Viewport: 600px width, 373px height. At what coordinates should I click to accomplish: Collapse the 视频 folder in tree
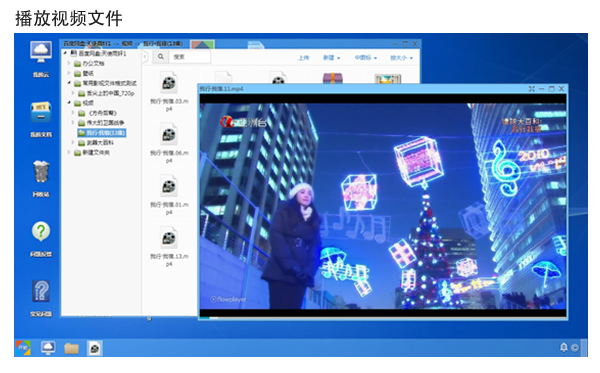pyautogui.click(x=69, y=103)
